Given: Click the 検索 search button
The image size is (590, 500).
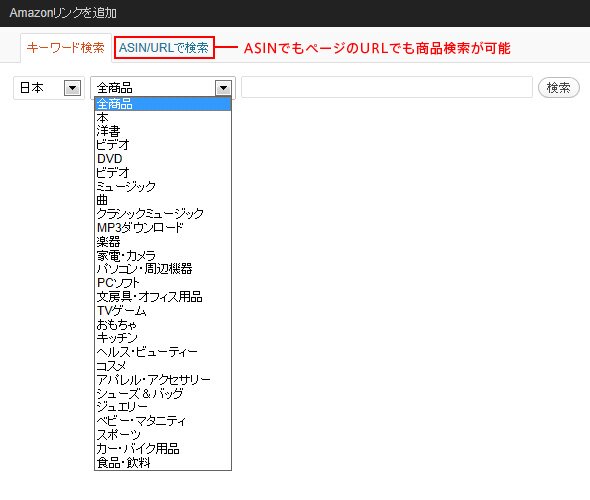Looking at the screenshot, I should [x=559, y=88].
